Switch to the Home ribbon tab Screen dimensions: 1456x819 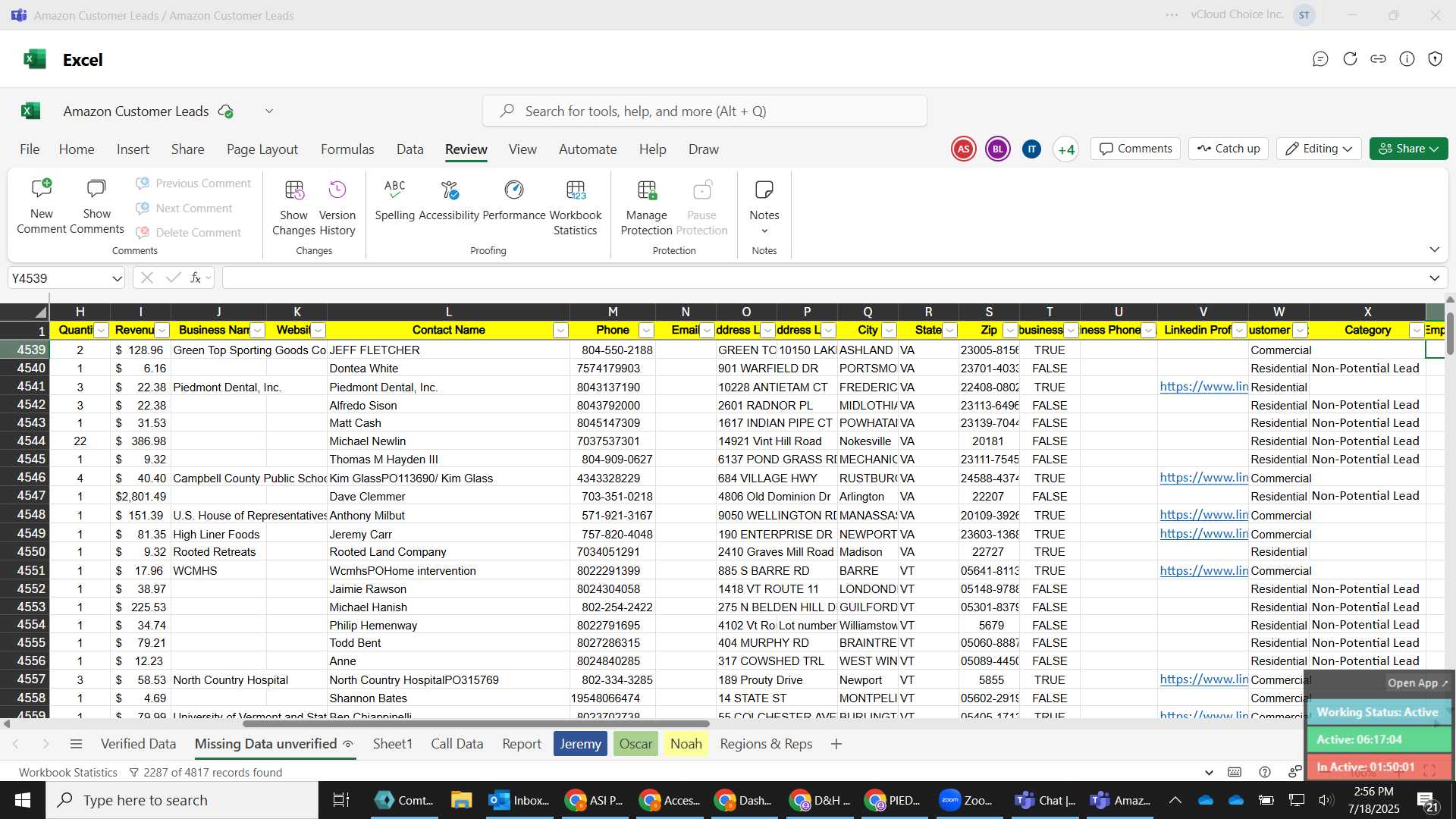tap(77, 149)
